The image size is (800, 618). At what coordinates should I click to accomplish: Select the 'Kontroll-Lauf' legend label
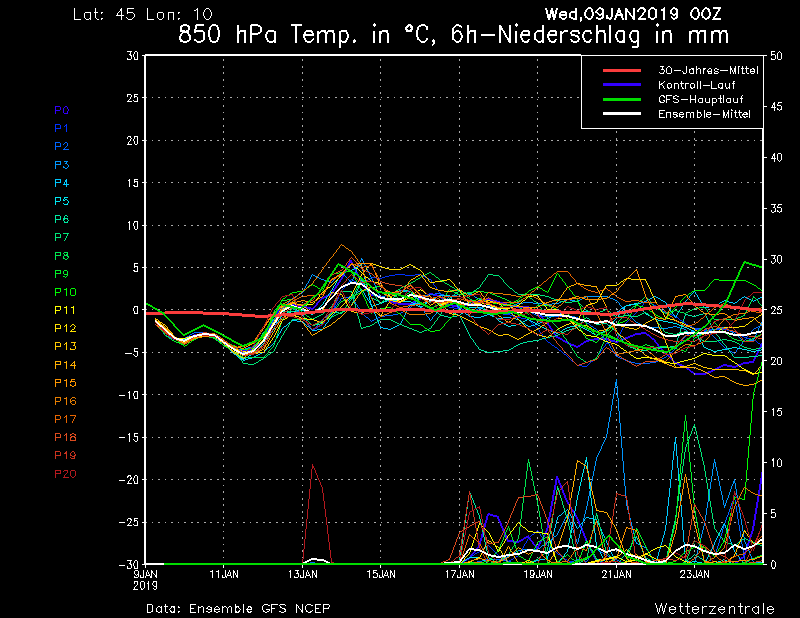[696, 85]
